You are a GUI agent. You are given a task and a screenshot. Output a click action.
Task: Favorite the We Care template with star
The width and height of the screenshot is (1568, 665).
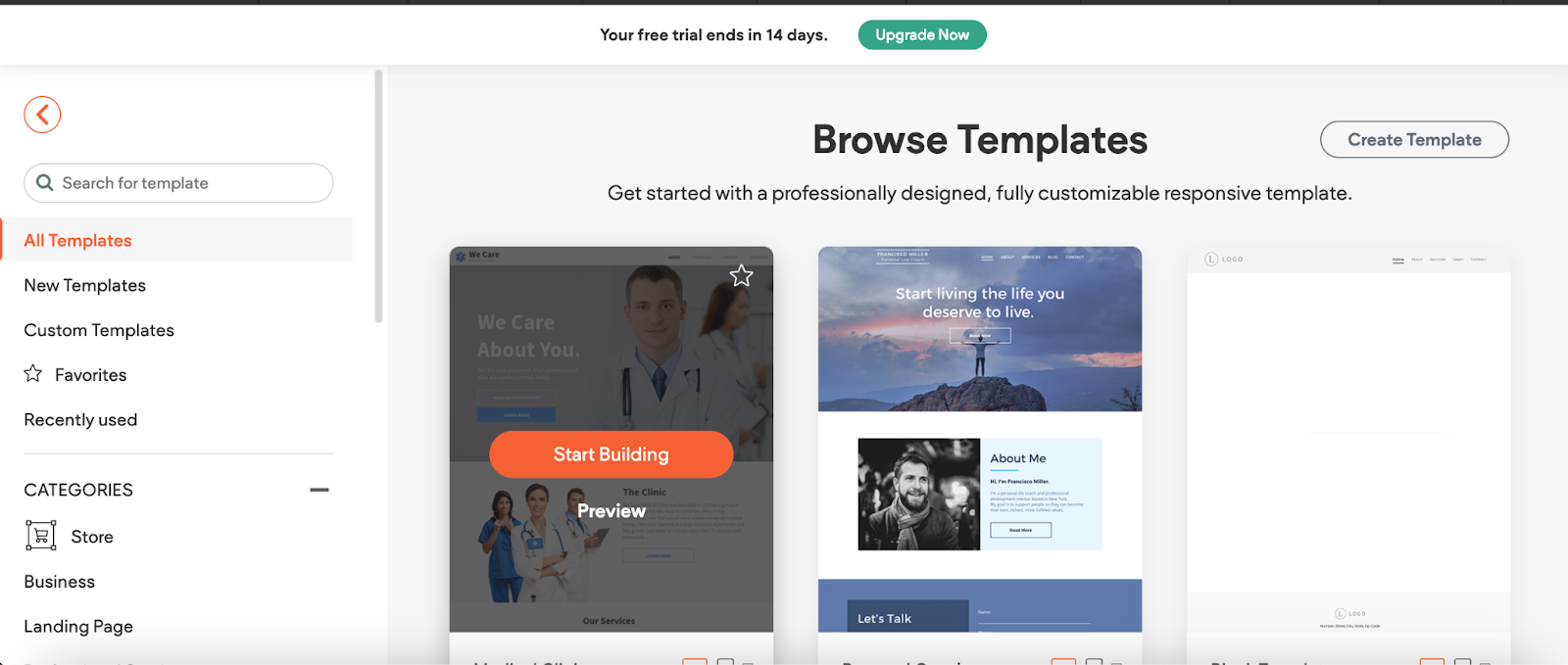(741, 276)
